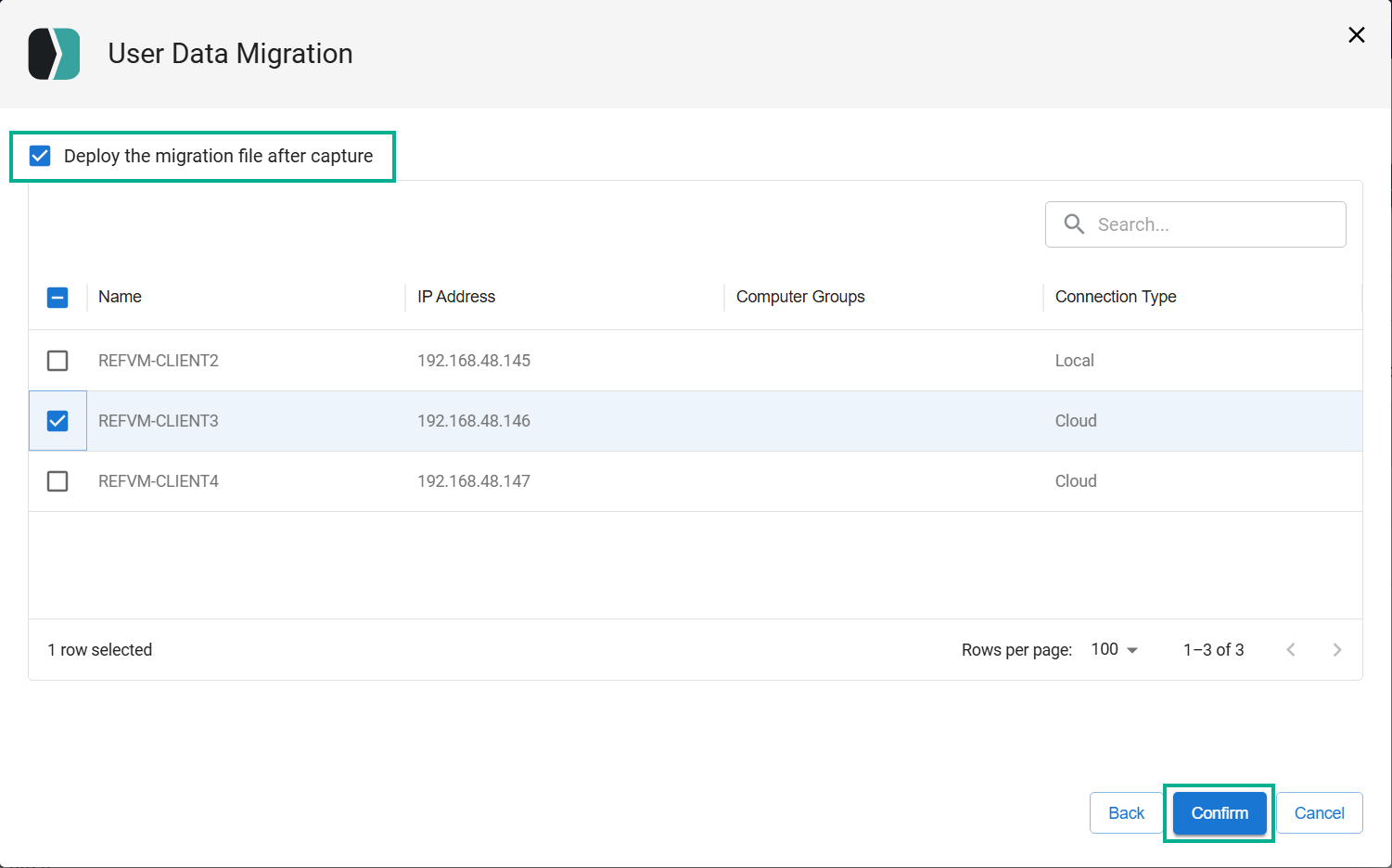Click the search magnifier icon
The height and width of the screenshot is (868, 1392).
click(x=1074, y=224)
